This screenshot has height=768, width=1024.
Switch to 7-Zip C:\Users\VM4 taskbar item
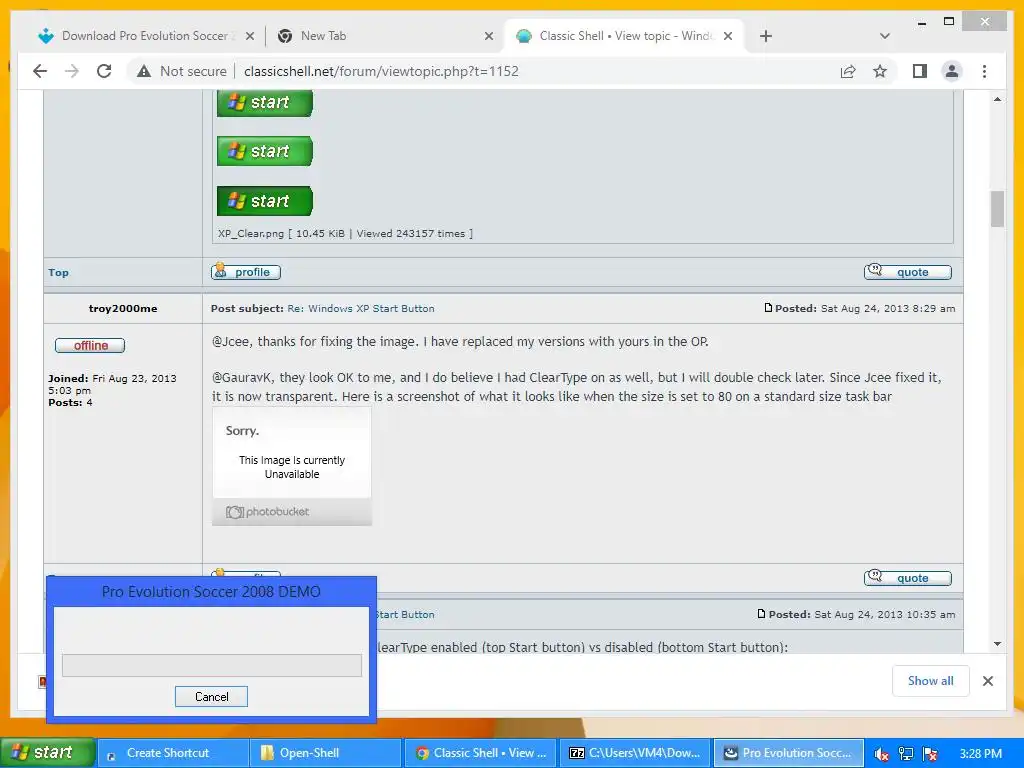coord(635,753)
